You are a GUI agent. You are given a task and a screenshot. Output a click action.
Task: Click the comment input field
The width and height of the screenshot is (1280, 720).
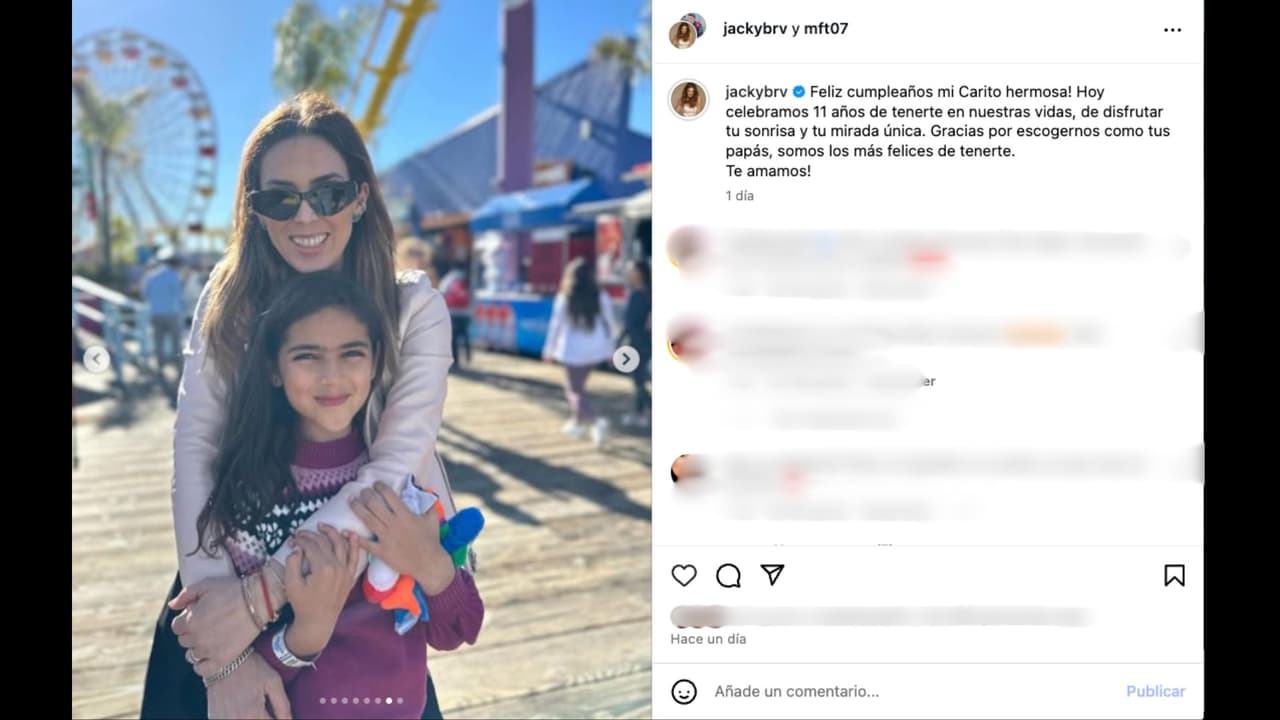pyautogui.click(x=910, y=691)
